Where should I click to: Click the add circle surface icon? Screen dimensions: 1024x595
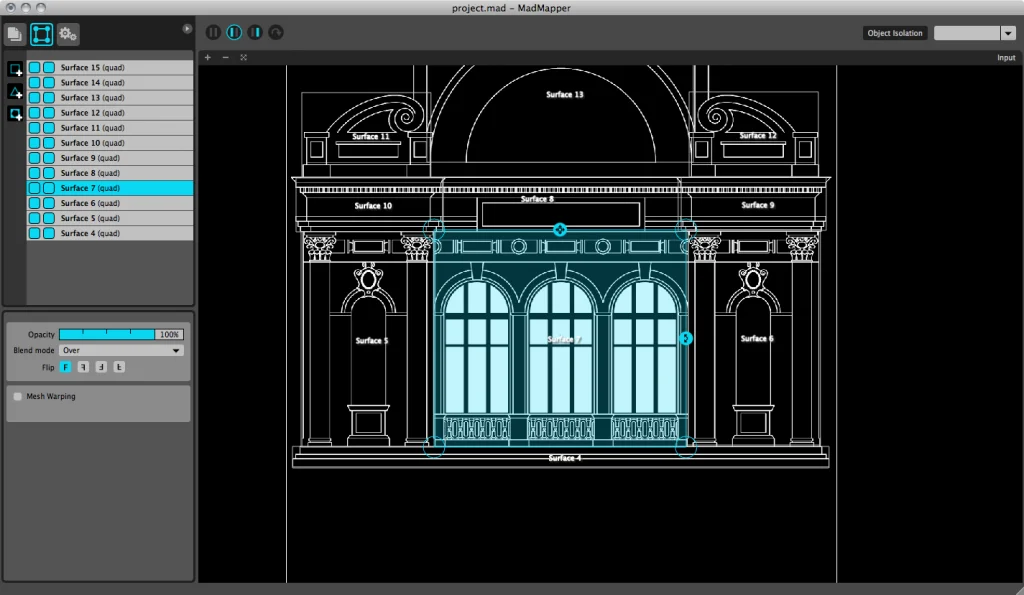15,114
